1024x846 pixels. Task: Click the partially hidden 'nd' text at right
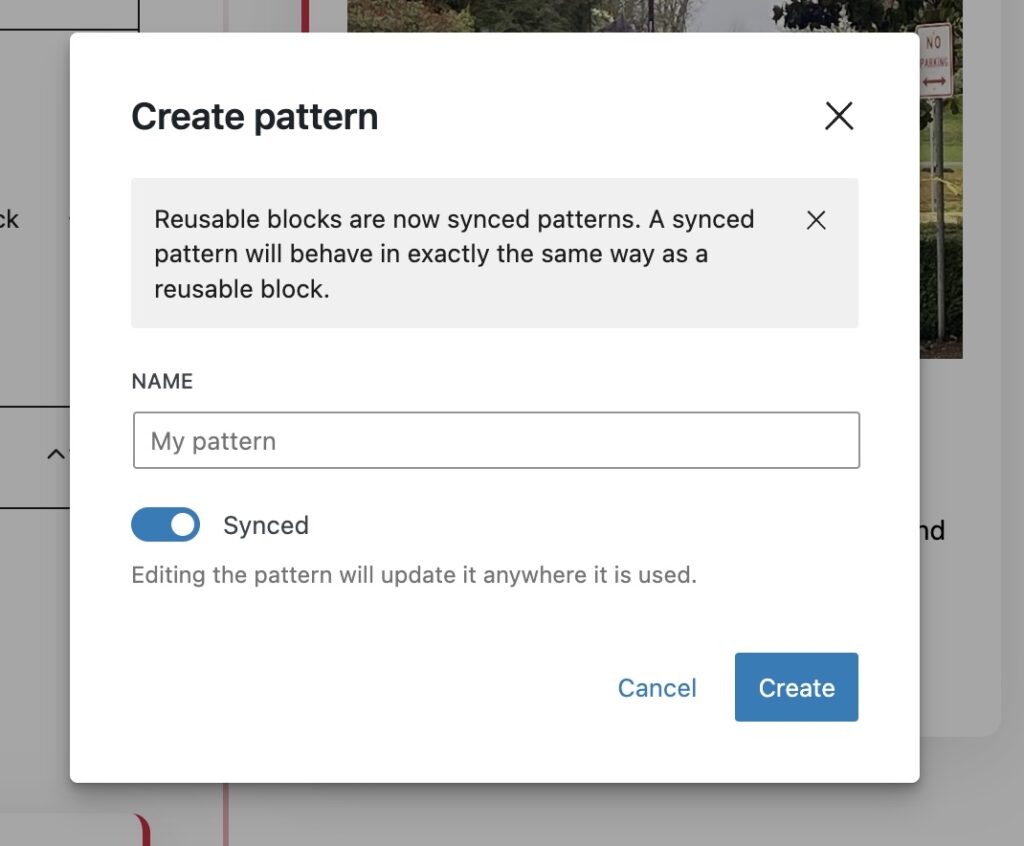[x=932, y=530]
